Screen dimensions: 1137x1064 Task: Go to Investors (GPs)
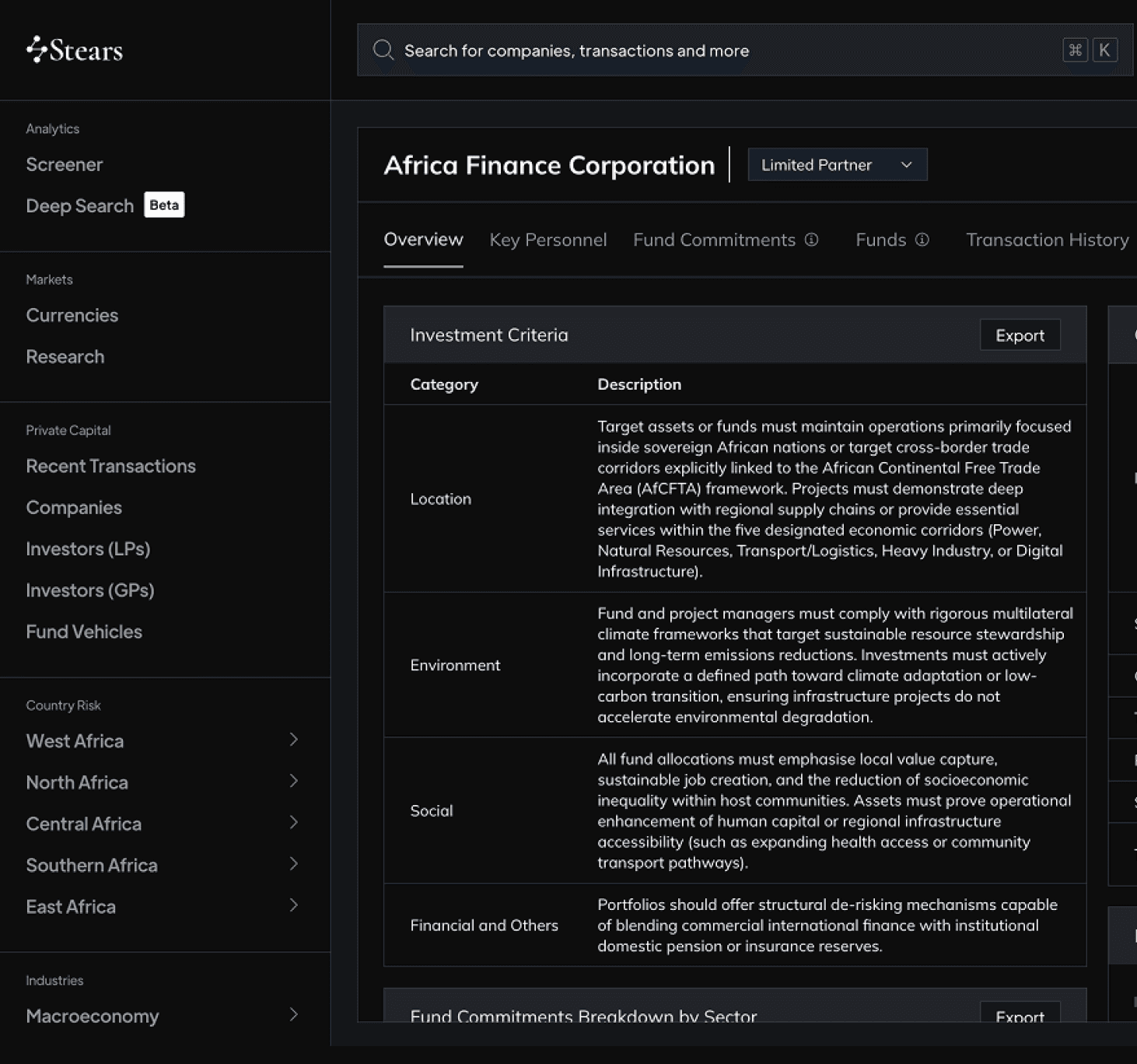90,590
